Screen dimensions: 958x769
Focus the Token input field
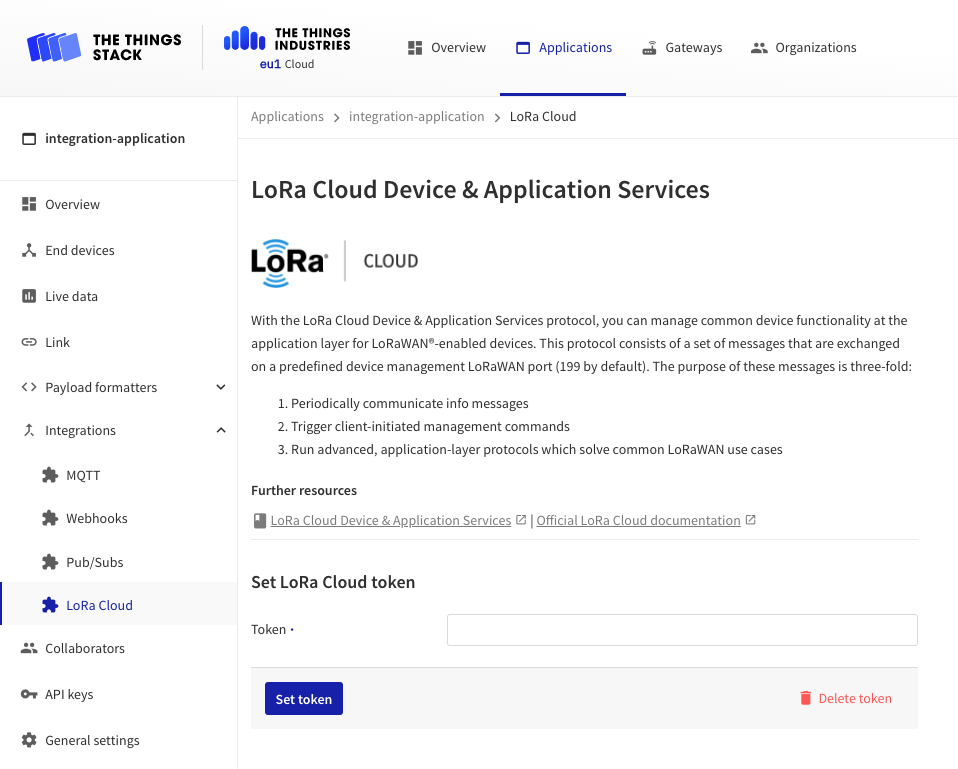(x=681, y=630)
